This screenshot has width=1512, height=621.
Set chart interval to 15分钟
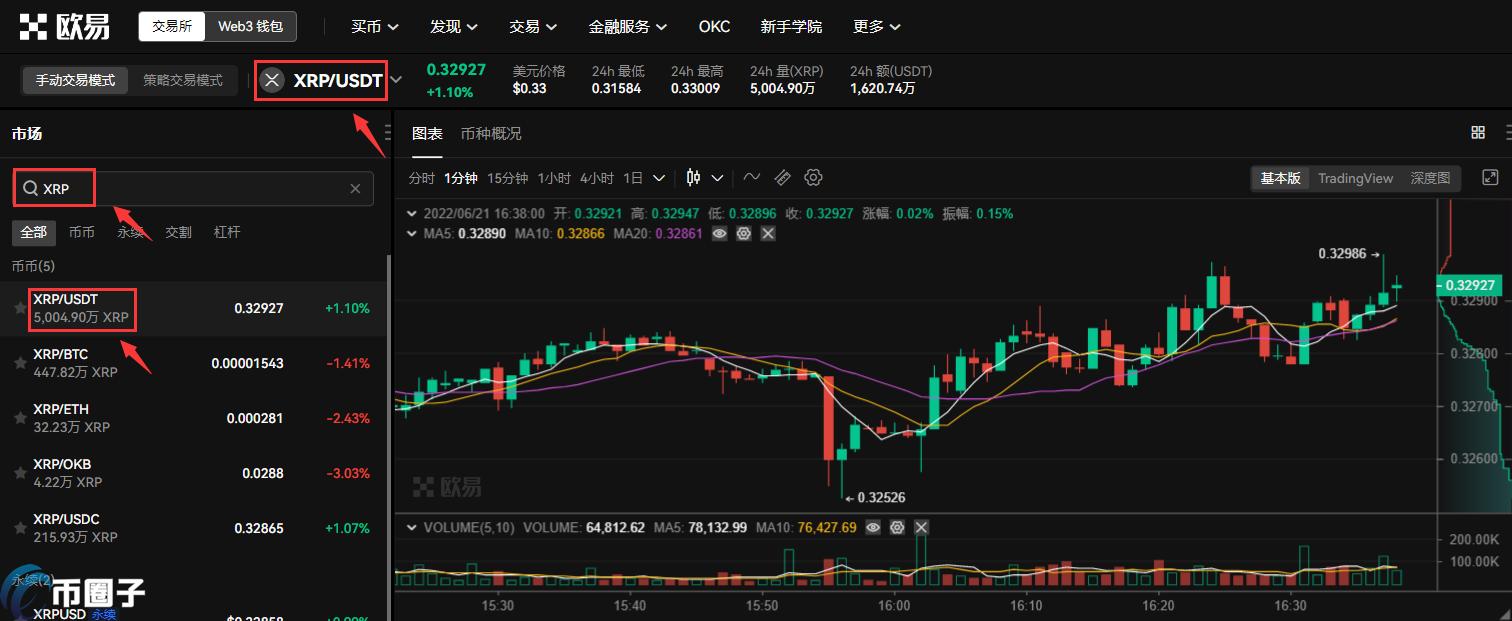(x=507, y=178)
